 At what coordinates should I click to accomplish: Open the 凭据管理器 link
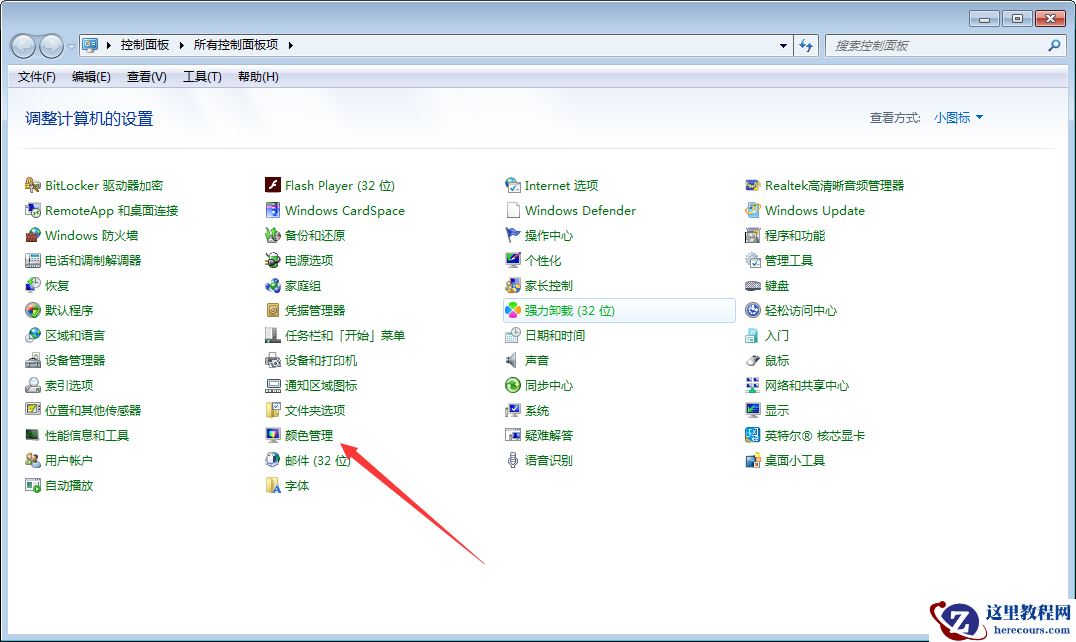pyautogui.click(x=315, y=311)
